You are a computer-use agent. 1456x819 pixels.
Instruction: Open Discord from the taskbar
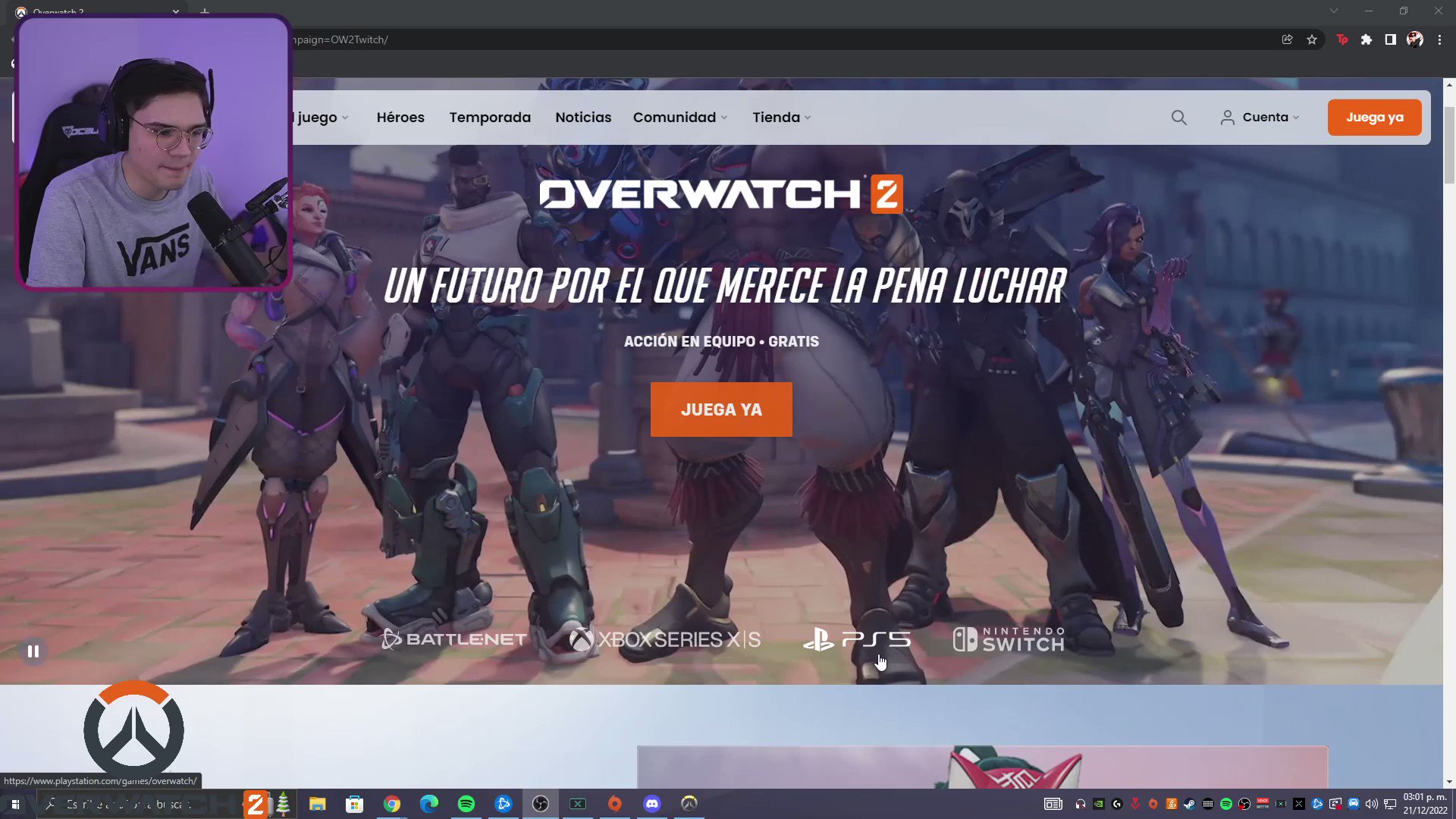coord(651,804)
